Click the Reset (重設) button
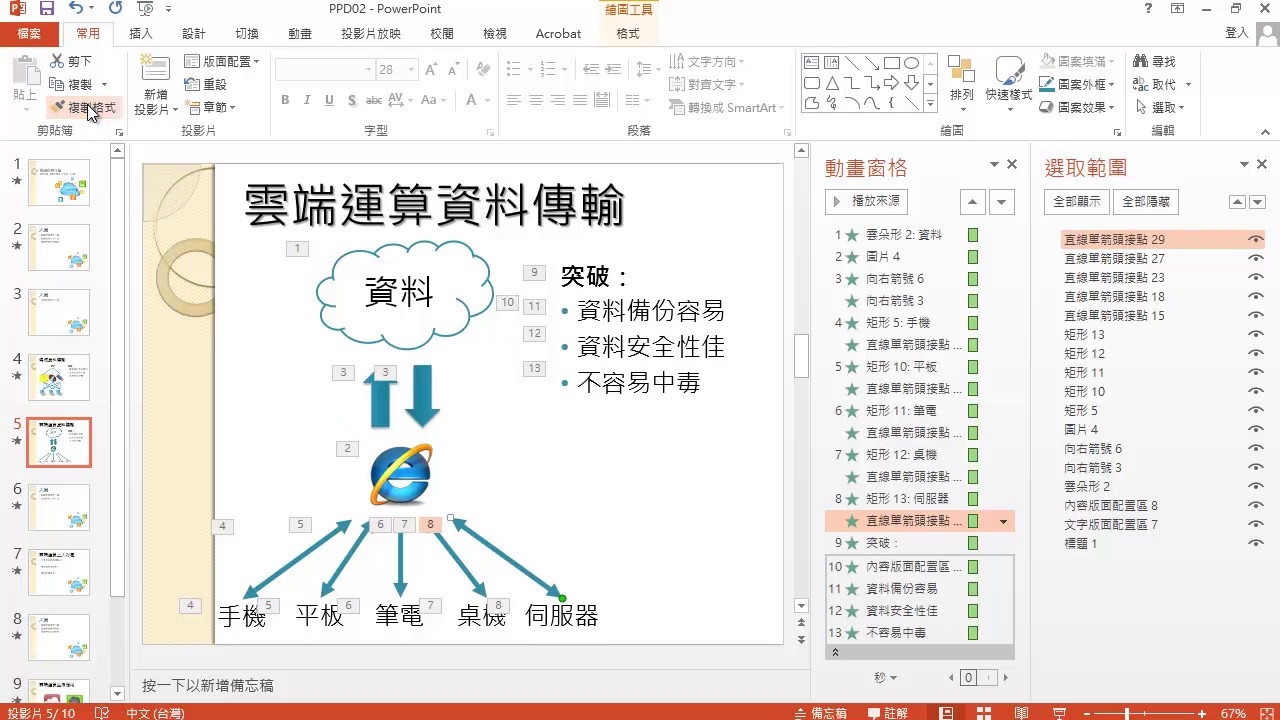Screen dimensions: 1280x720 click(205, 84)
